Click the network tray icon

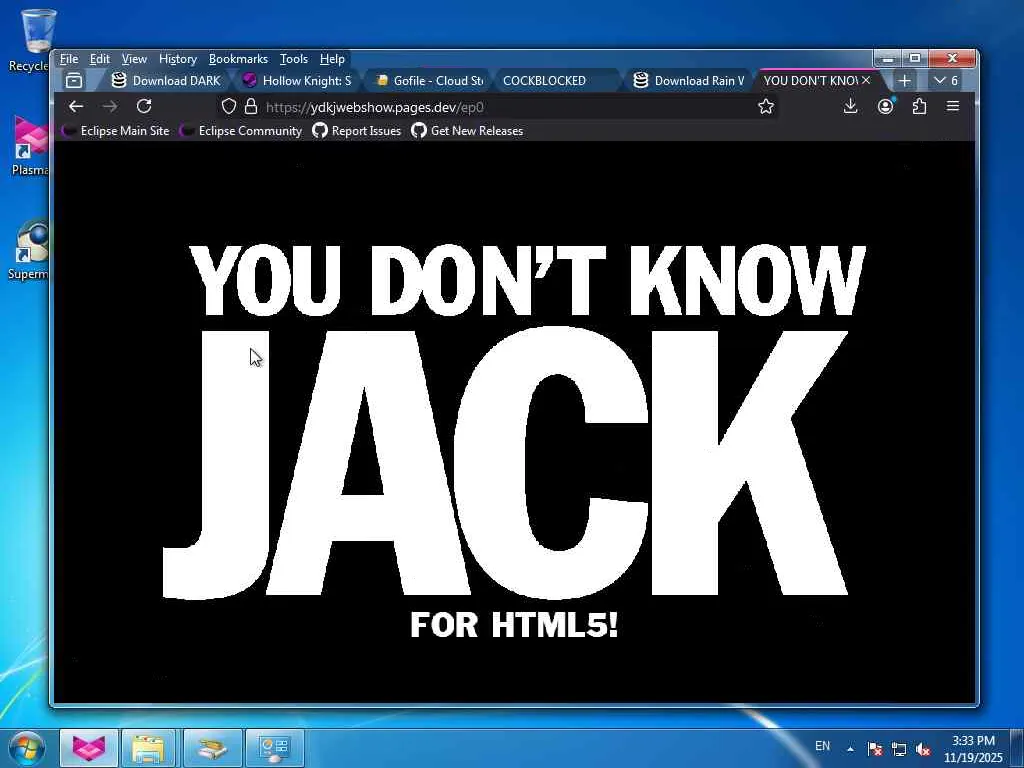(899, 749)
